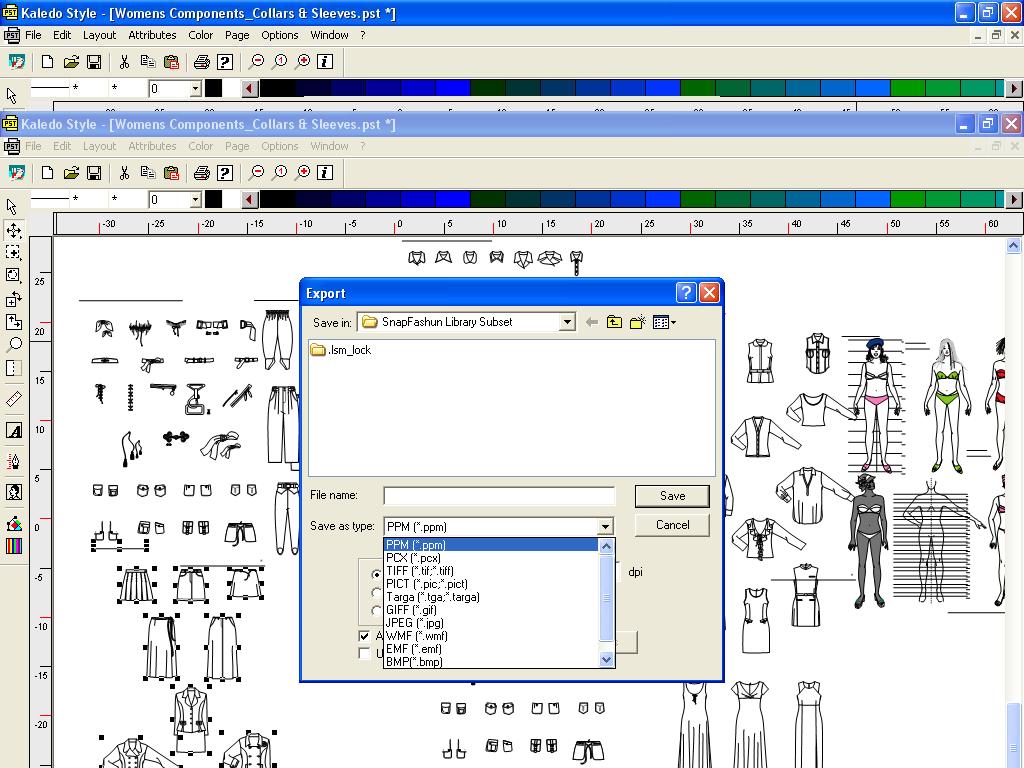Viewport: 1024px width, 768px height.
Task: Click scissors Cut icon in lower Kaledo window
Action: [124, 173]
